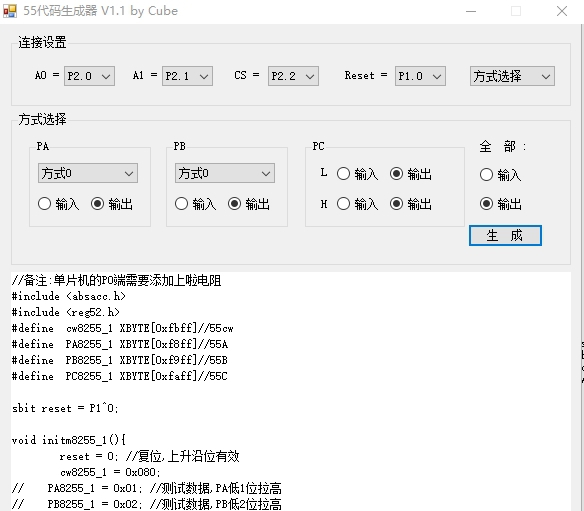Image resolution: width=584 pixels, height=511 pixels.
Task: Select 输出 radio button for PA
Action: [x=112, y=204]
